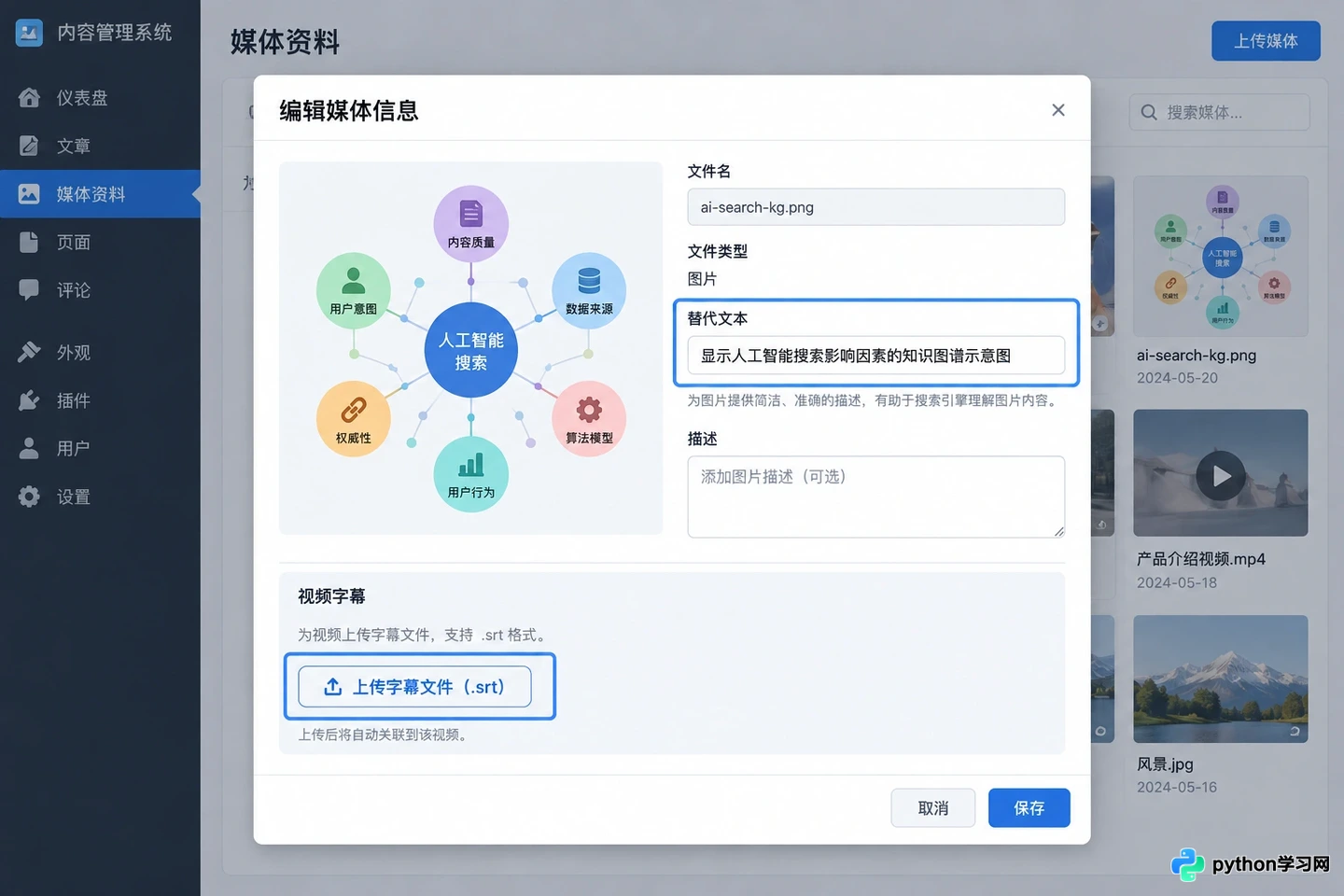The image size is (1344, 896).
Task: Open the 插件 menu item
Action: (100, 400)
